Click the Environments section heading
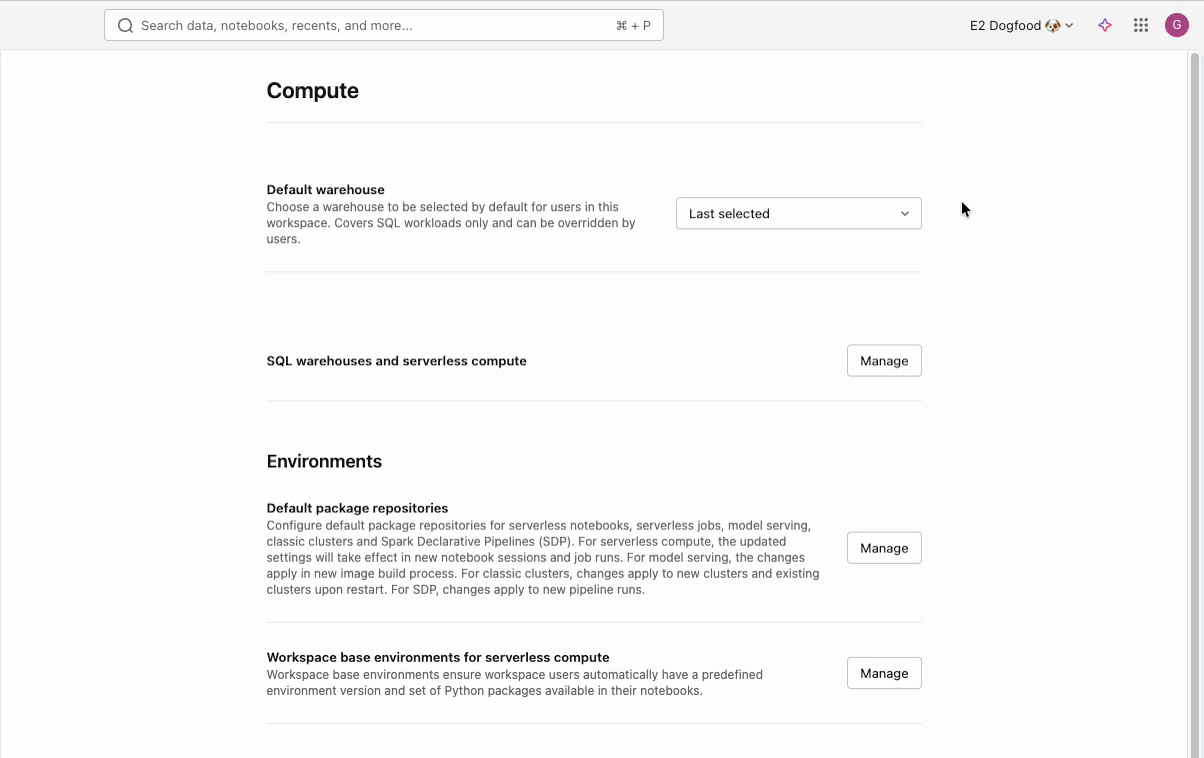 pos(324,461)
